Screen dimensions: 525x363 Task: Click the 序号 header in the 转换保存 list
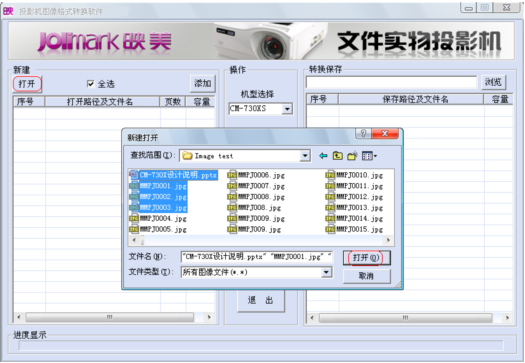pyautogui.click(x=322, y=99)
